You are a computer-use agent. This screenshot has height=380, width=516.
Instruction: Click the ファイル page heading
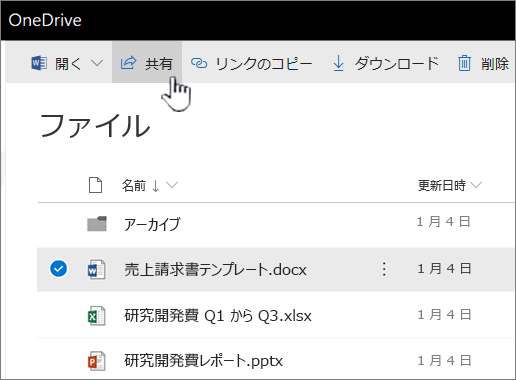tap(95, 126)
